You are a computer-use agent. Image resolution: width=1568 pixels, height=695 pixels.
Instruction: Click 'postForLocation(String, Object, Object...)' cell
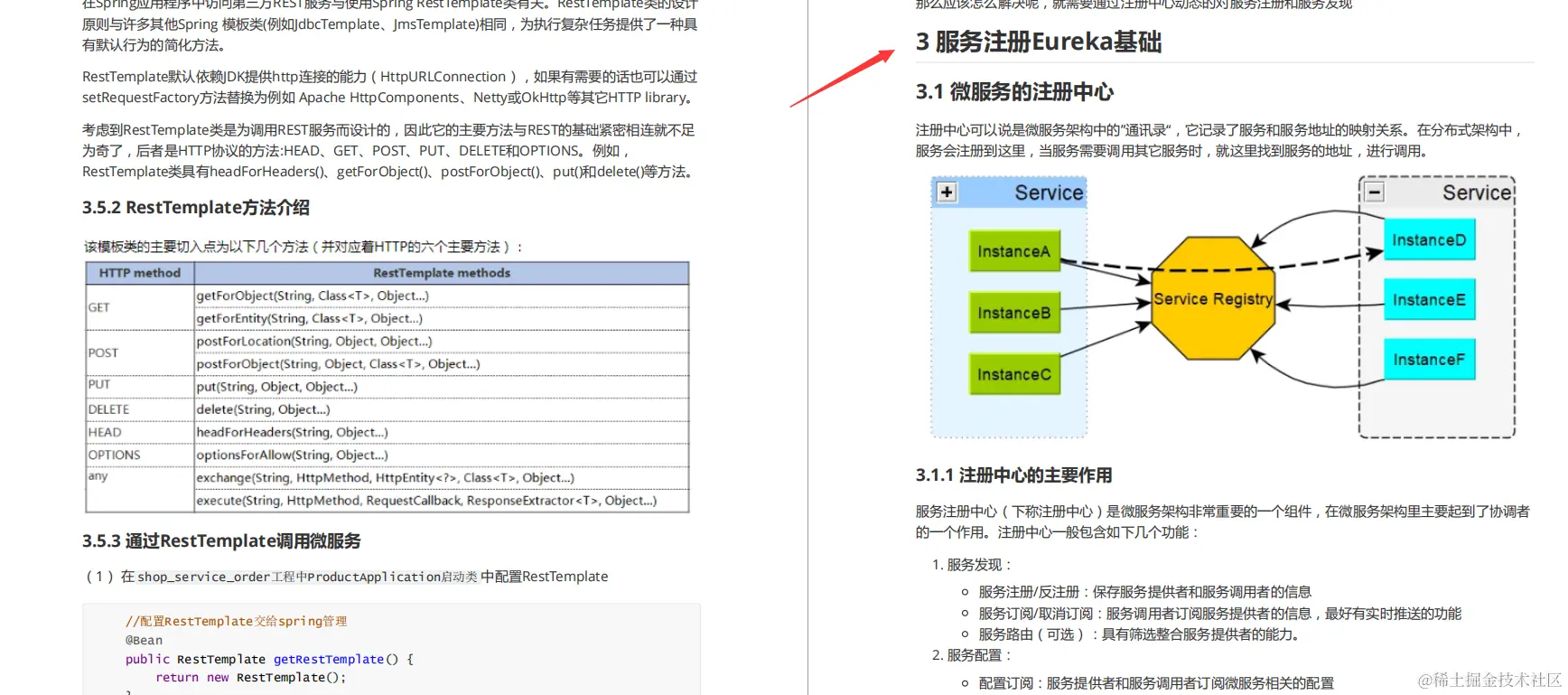tap(442, 341)
